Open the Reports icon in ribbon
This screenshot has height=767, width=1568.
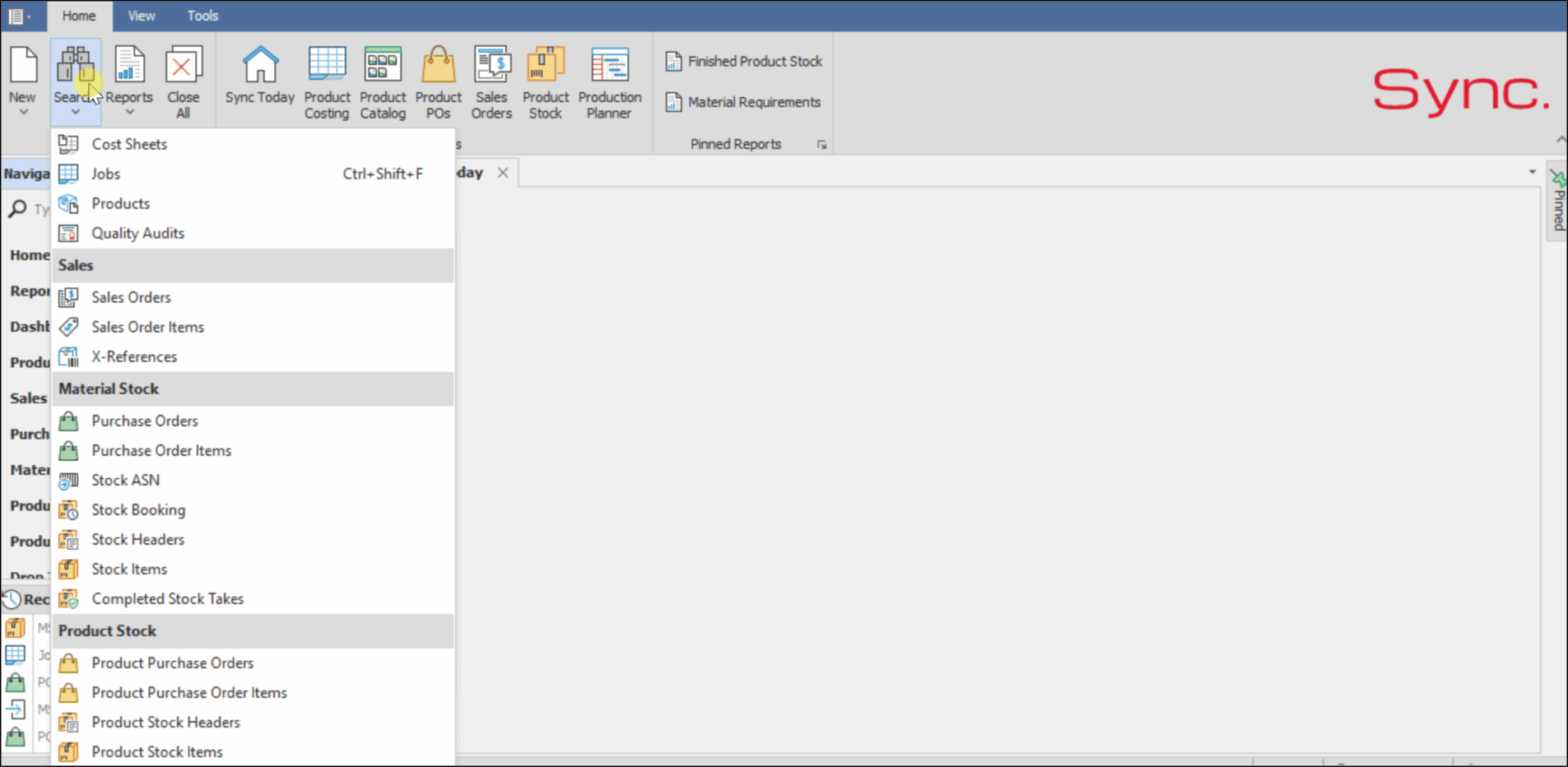129,65
